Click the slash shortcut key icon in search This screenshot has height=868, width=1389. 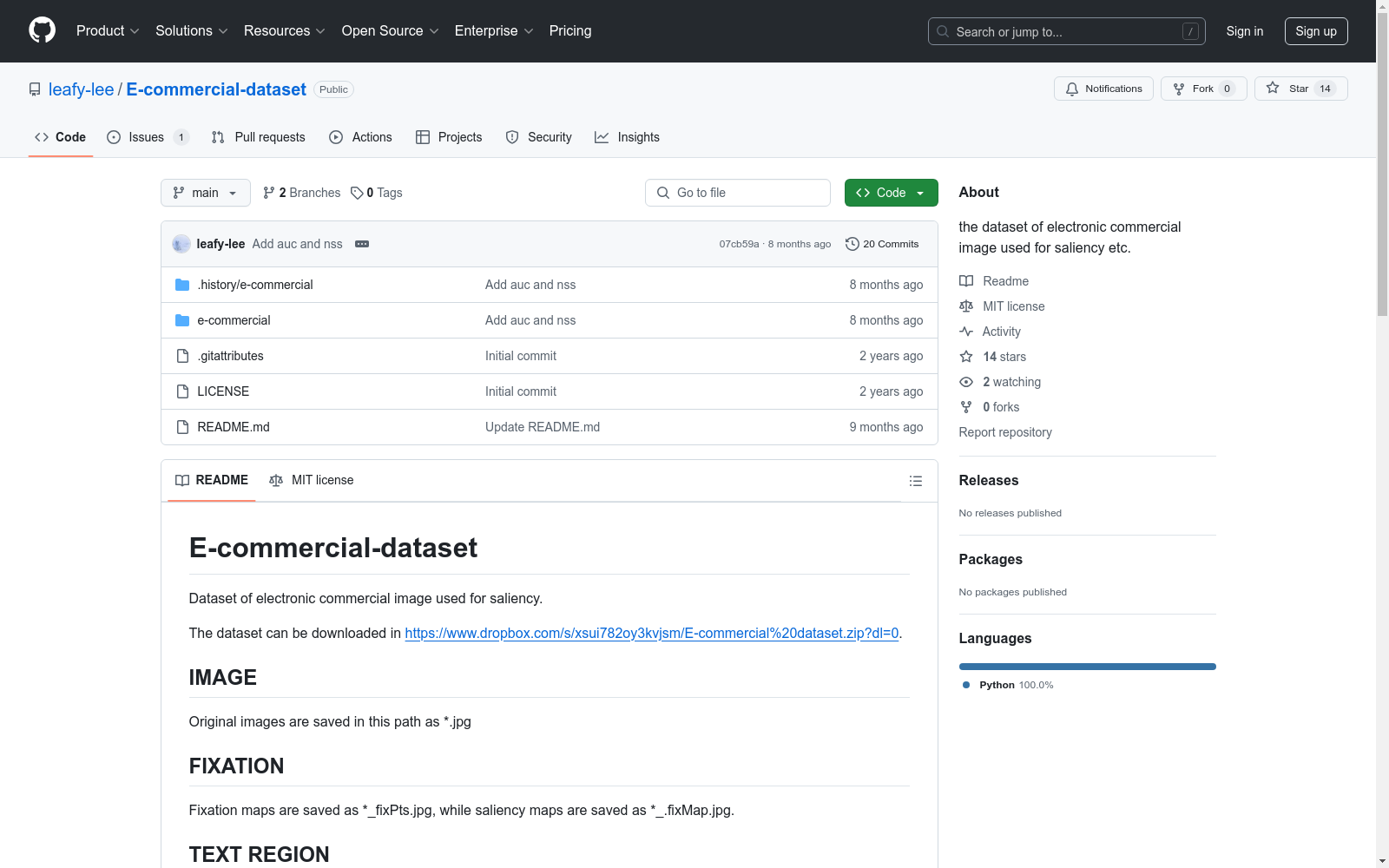pos(1190,31)
